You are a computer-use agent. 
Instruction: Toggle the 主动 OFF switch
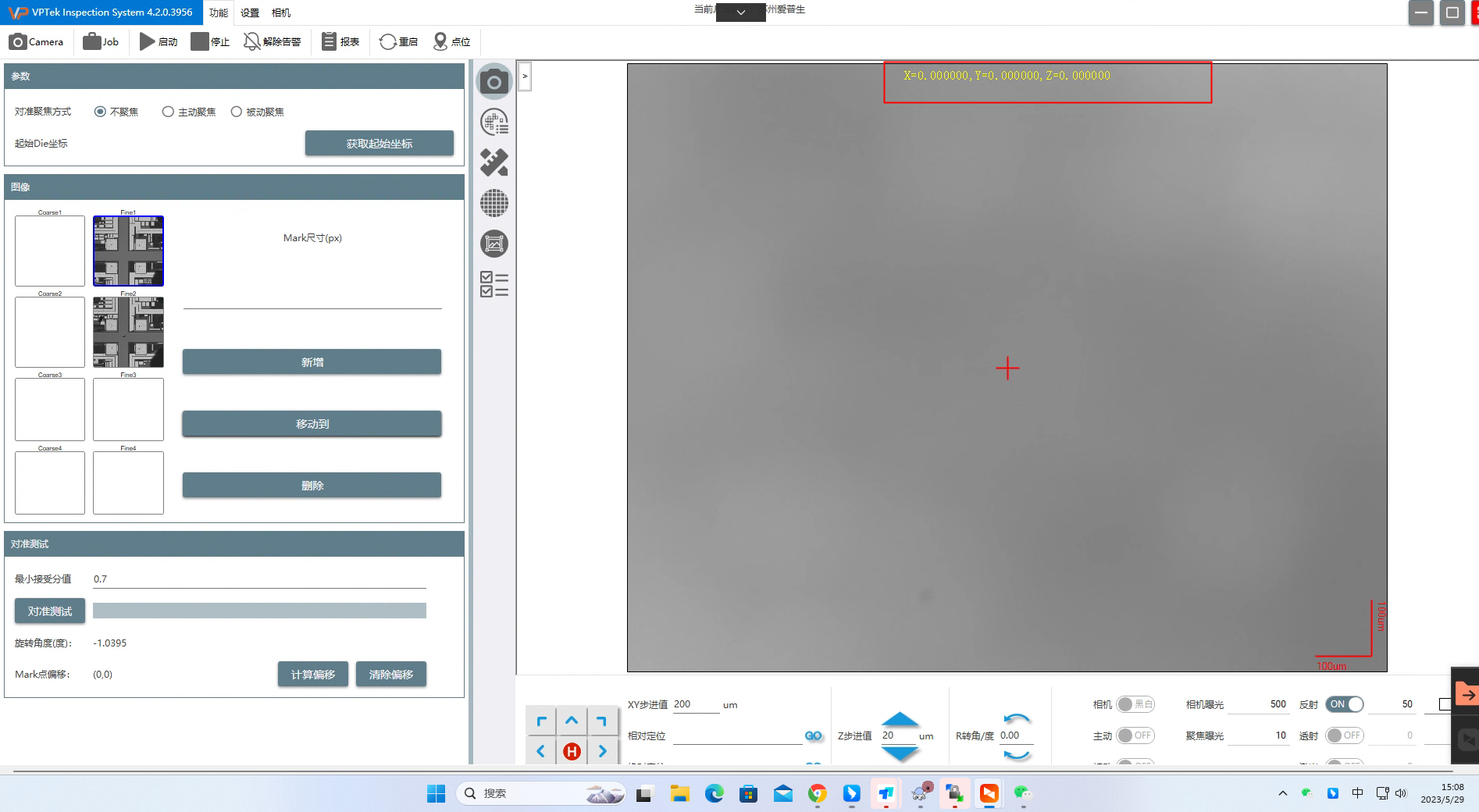tap(1135, 735)
